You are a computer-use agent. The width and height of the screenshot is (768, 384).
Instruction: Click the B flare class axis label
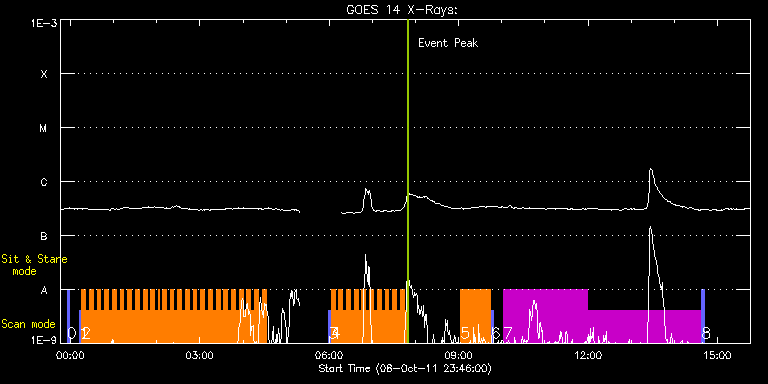[44, 236]
